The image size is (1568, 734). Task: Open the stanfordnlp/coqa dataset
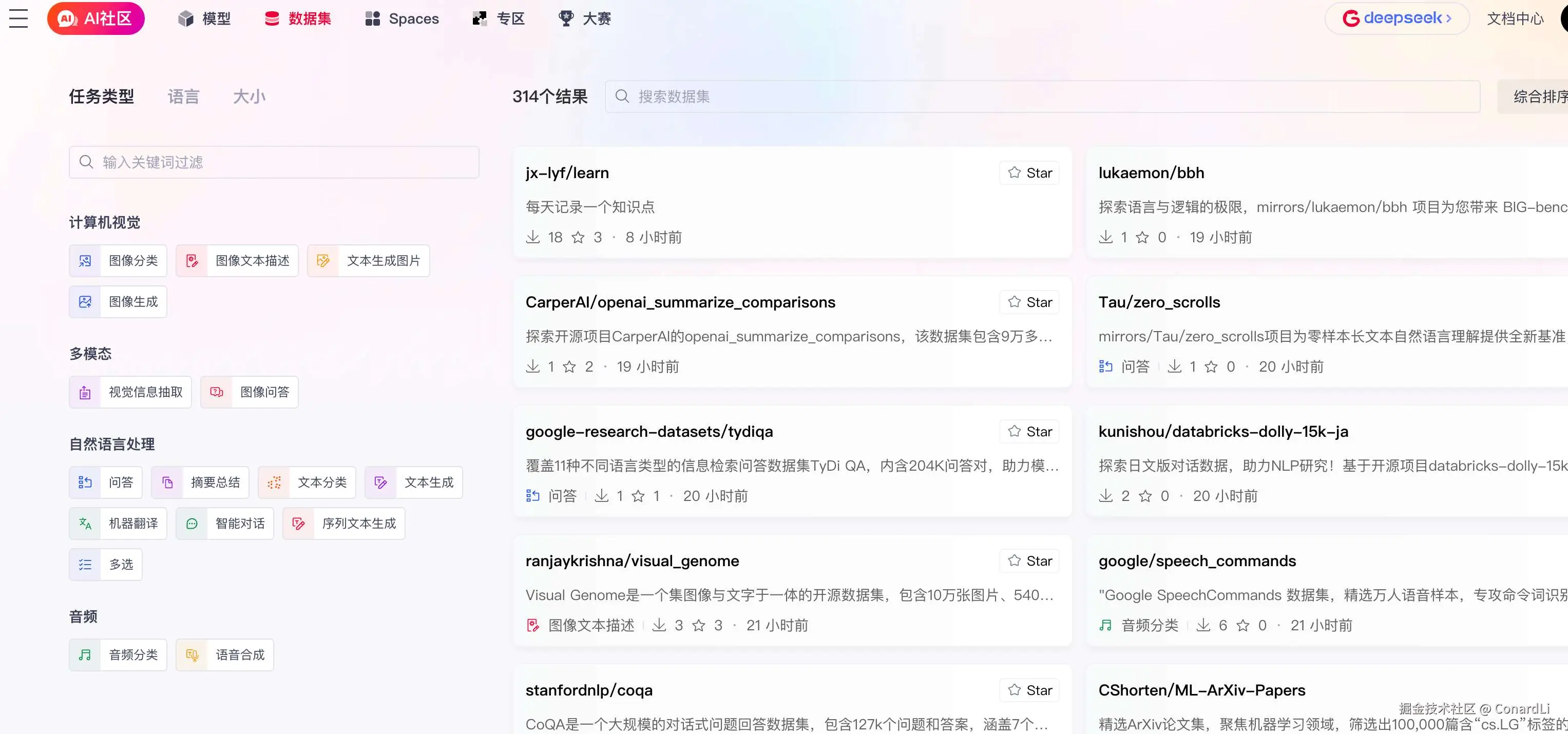coord(588,689)
